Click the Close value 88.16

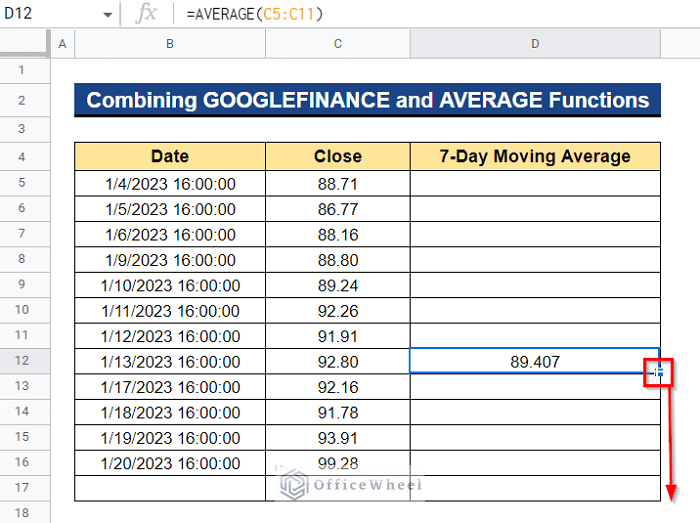(338, 234)
